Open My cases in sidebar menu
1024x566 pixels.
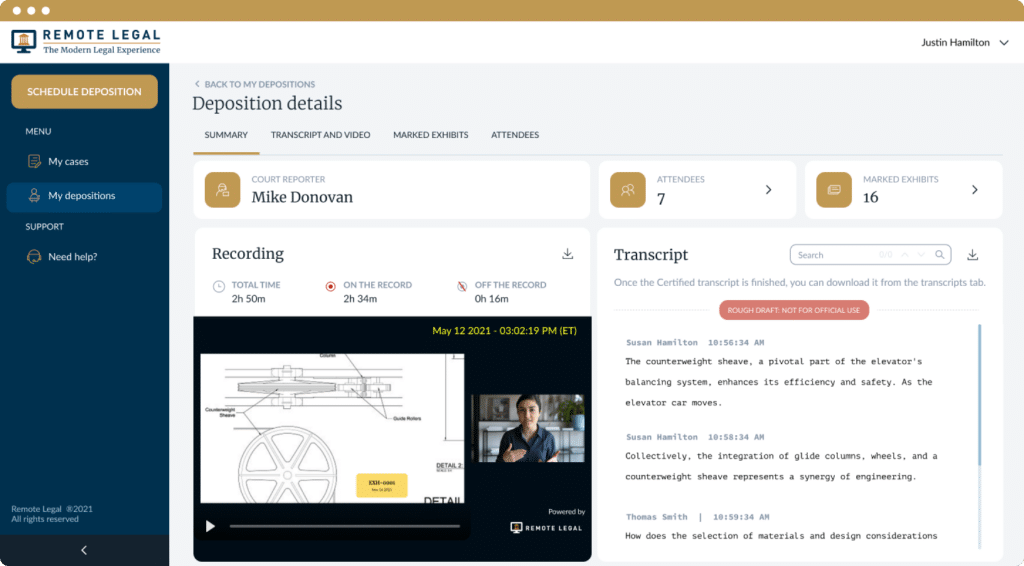(x=68, y=161)
